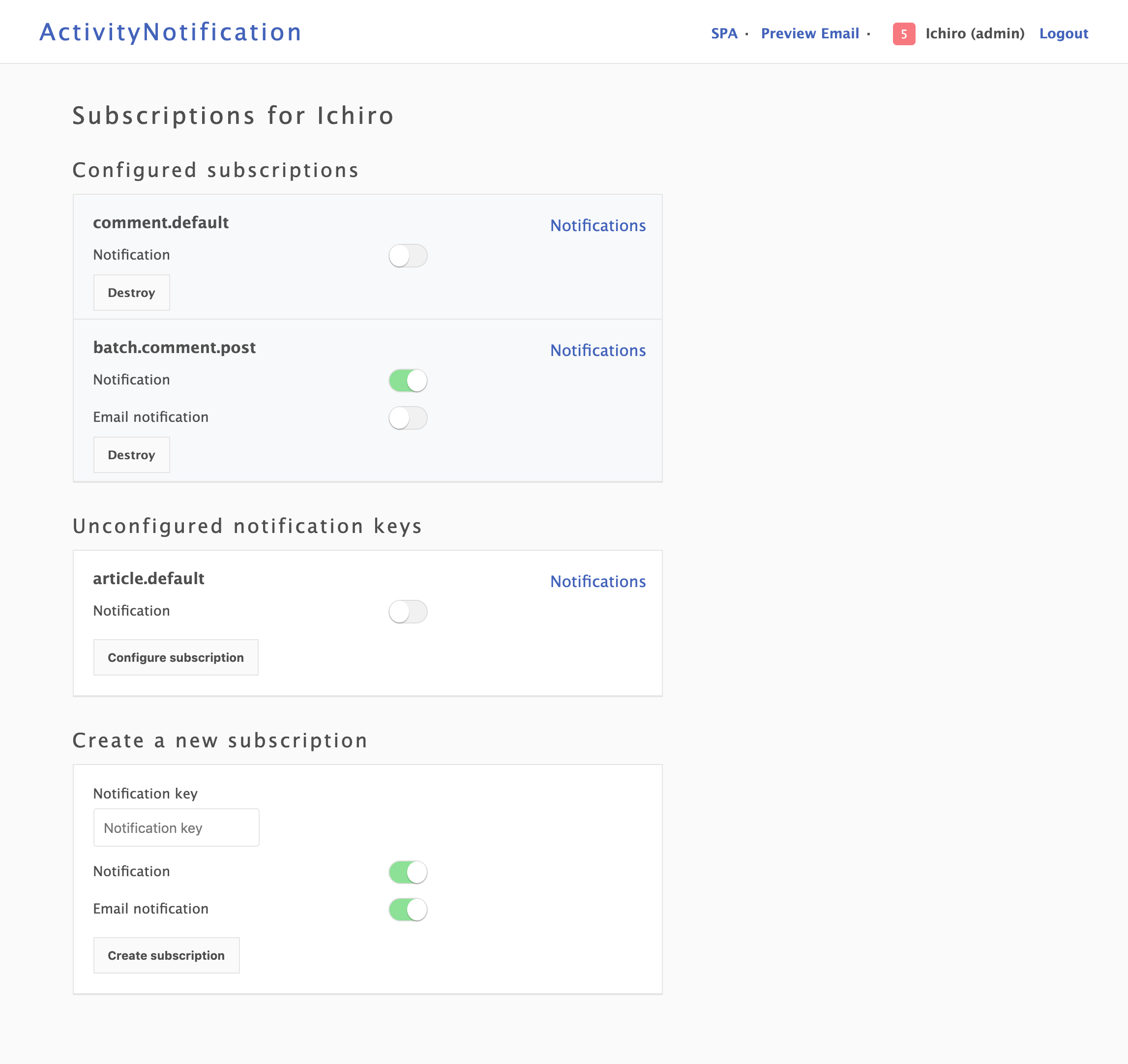
Task: Focus the Notification key text field
Action: click(x=176, y=828)
